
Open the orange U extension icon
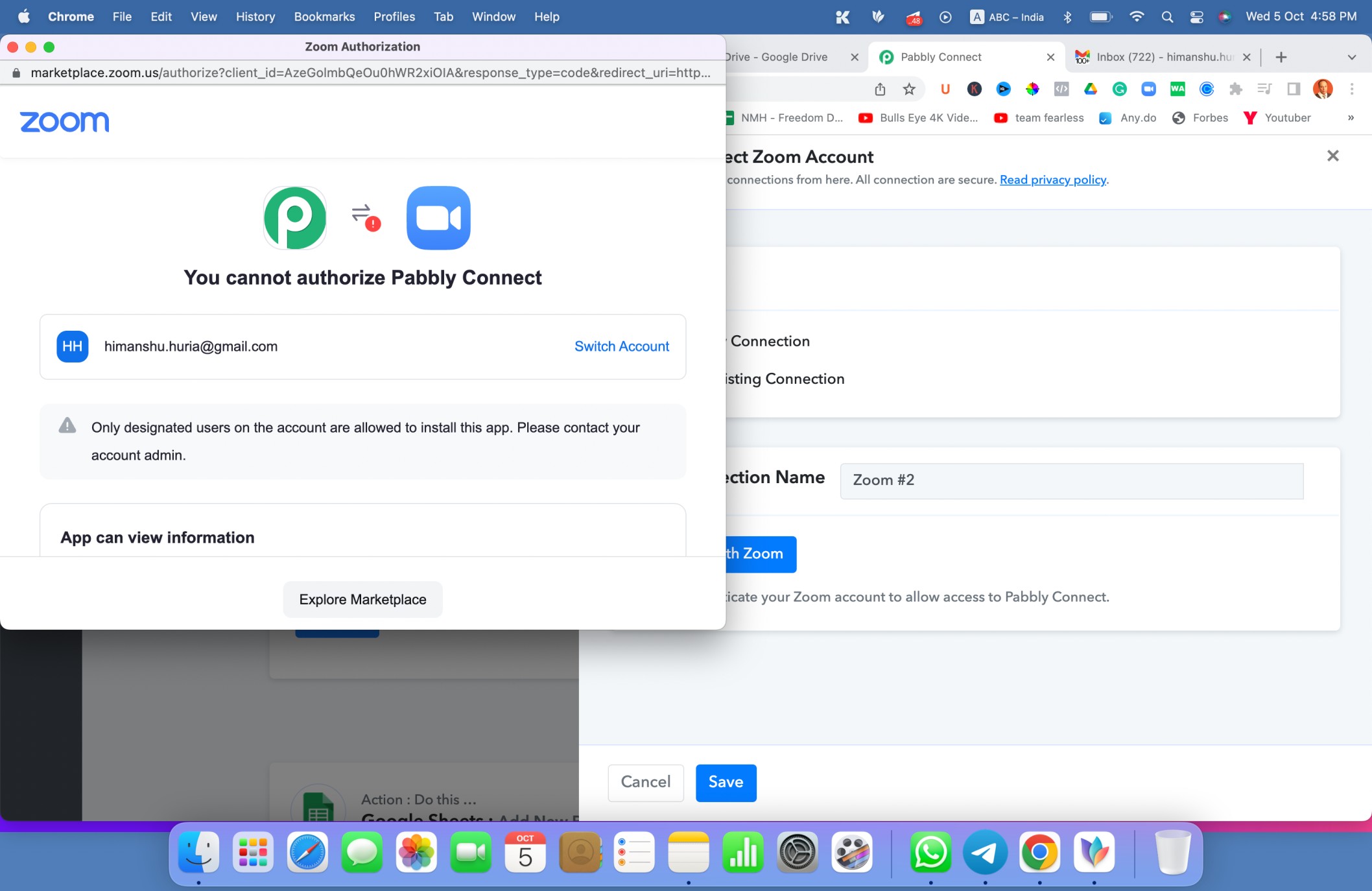[x=945, y=89]
